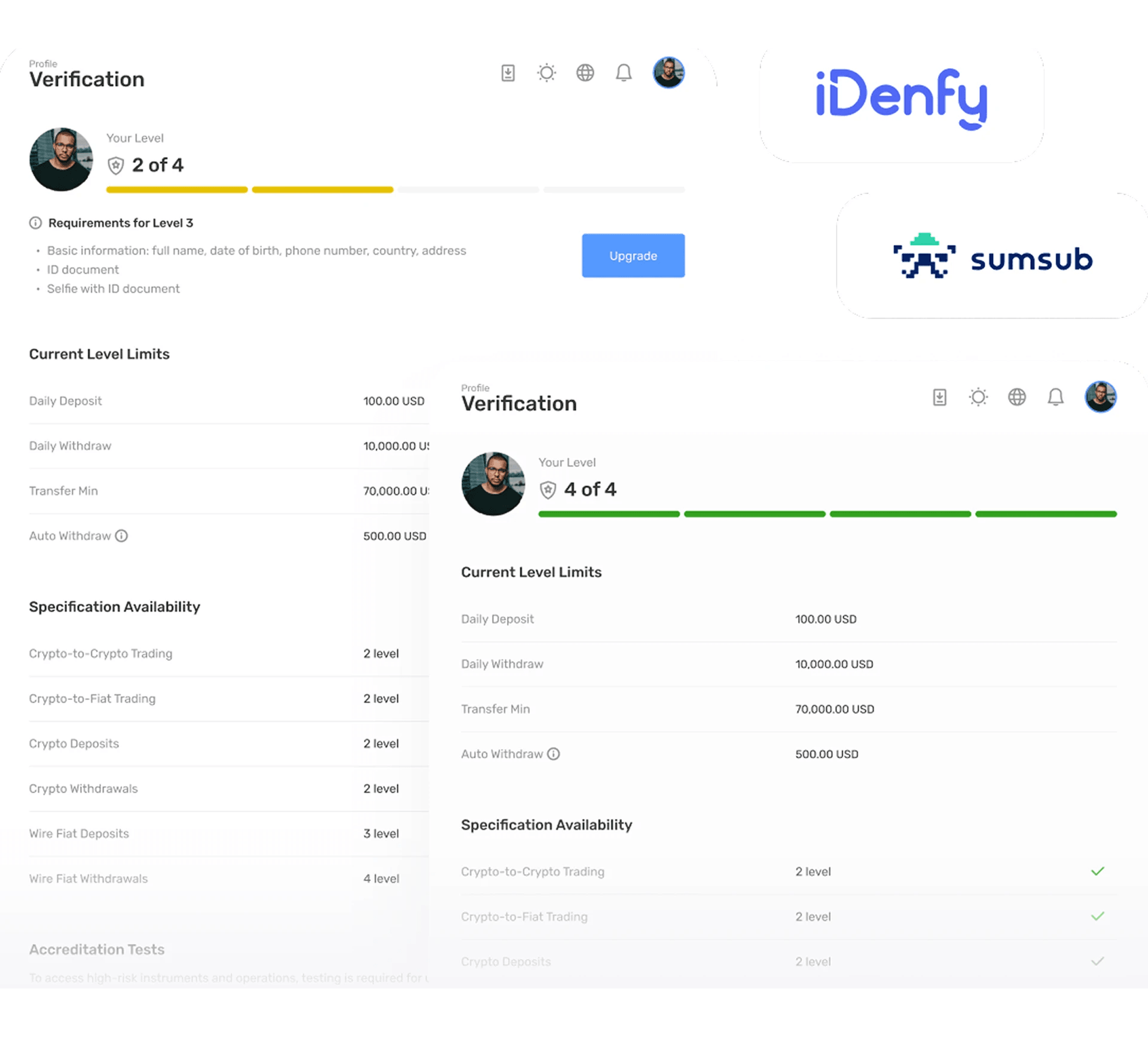Viewport: 1148px width, 1037px height.
Task: Click the Upgrade button
Action: pos(633,256)
